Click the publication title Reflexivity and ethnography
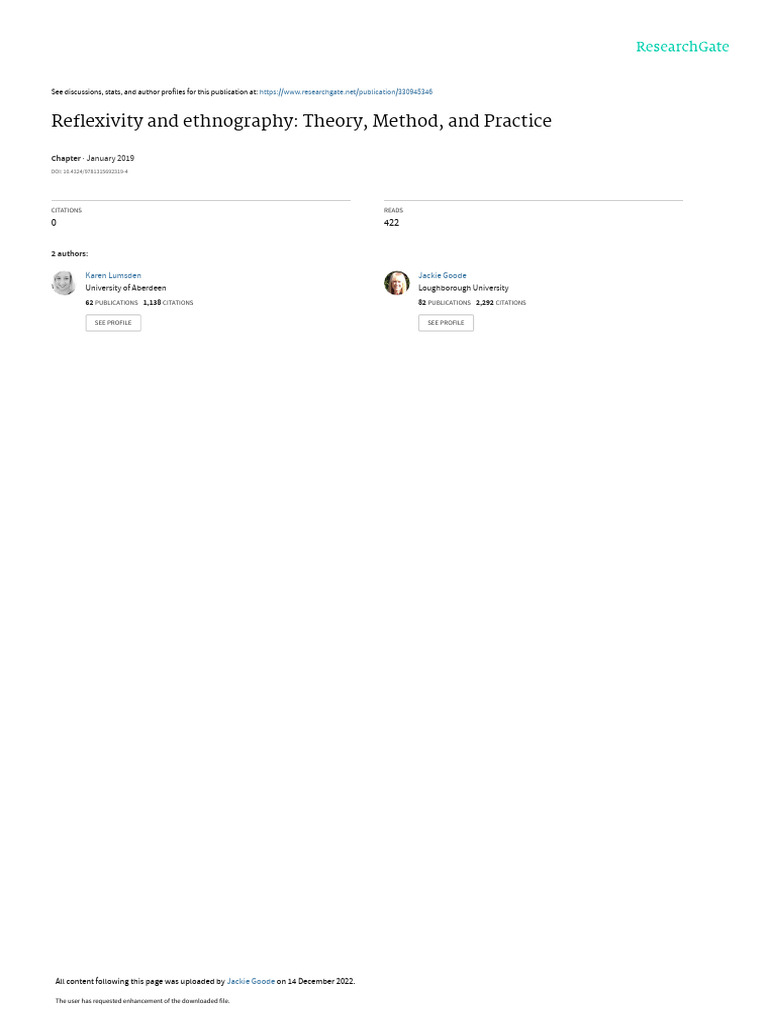The width and height of the screenshot is (768, 1024). (301, 121)
